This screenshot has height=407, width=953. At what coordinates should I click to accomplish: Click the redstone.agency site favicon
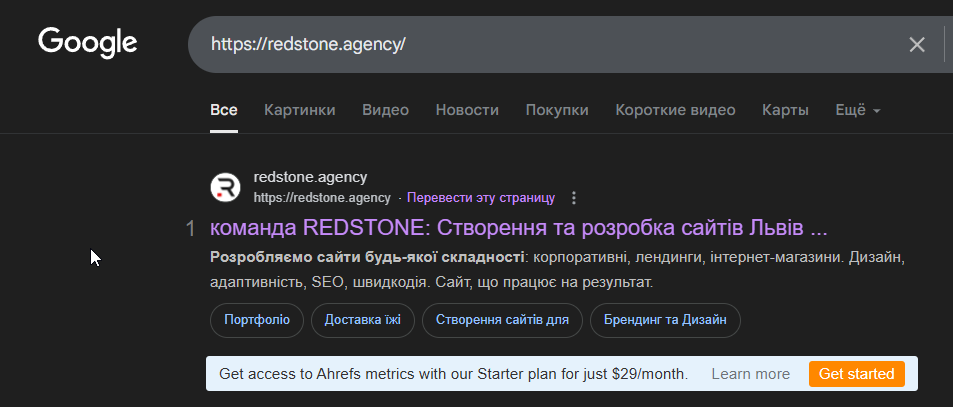225,187
